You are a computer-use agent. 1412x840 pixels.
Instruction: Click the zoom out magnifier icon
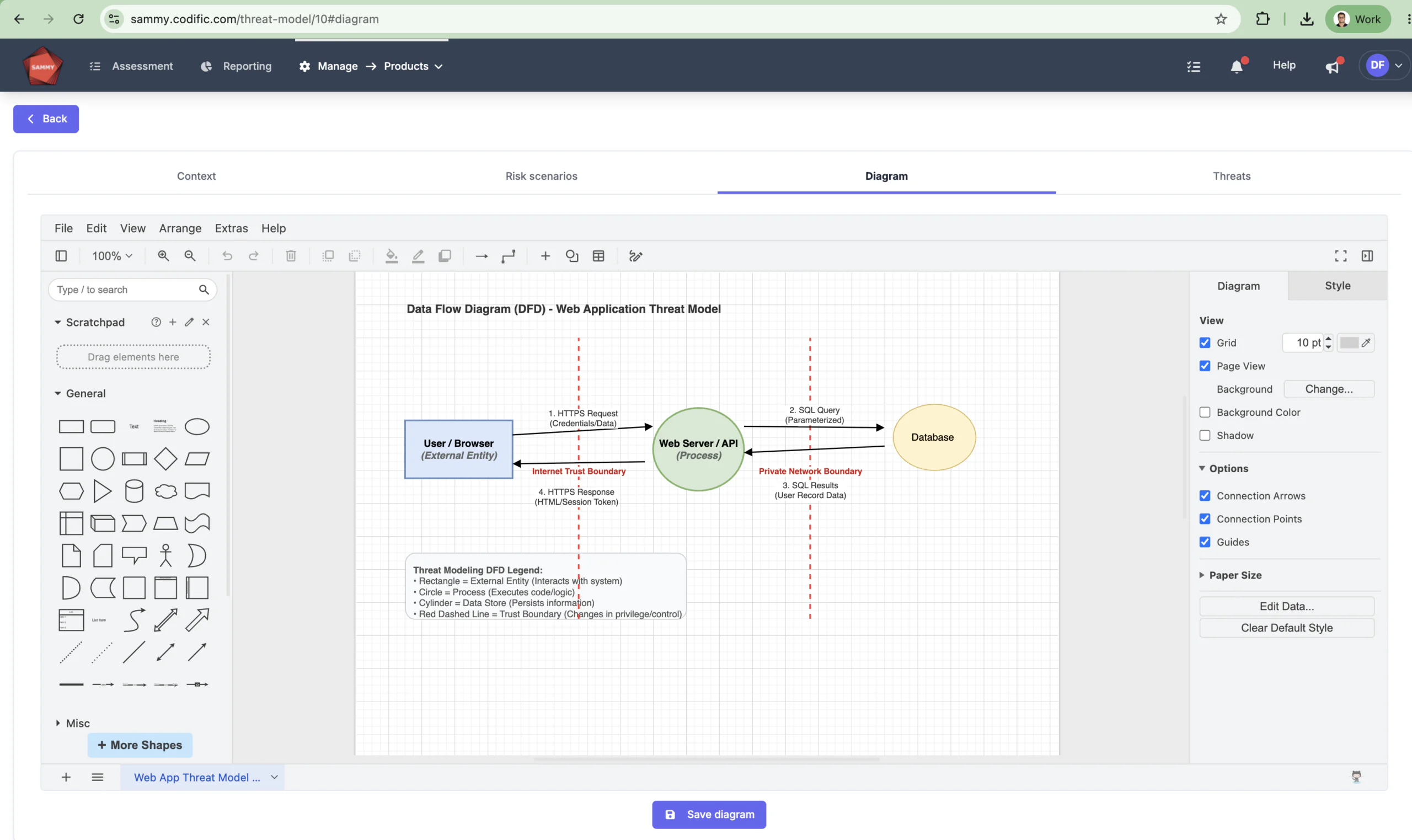pyautogui.click(x=190, y=256)
